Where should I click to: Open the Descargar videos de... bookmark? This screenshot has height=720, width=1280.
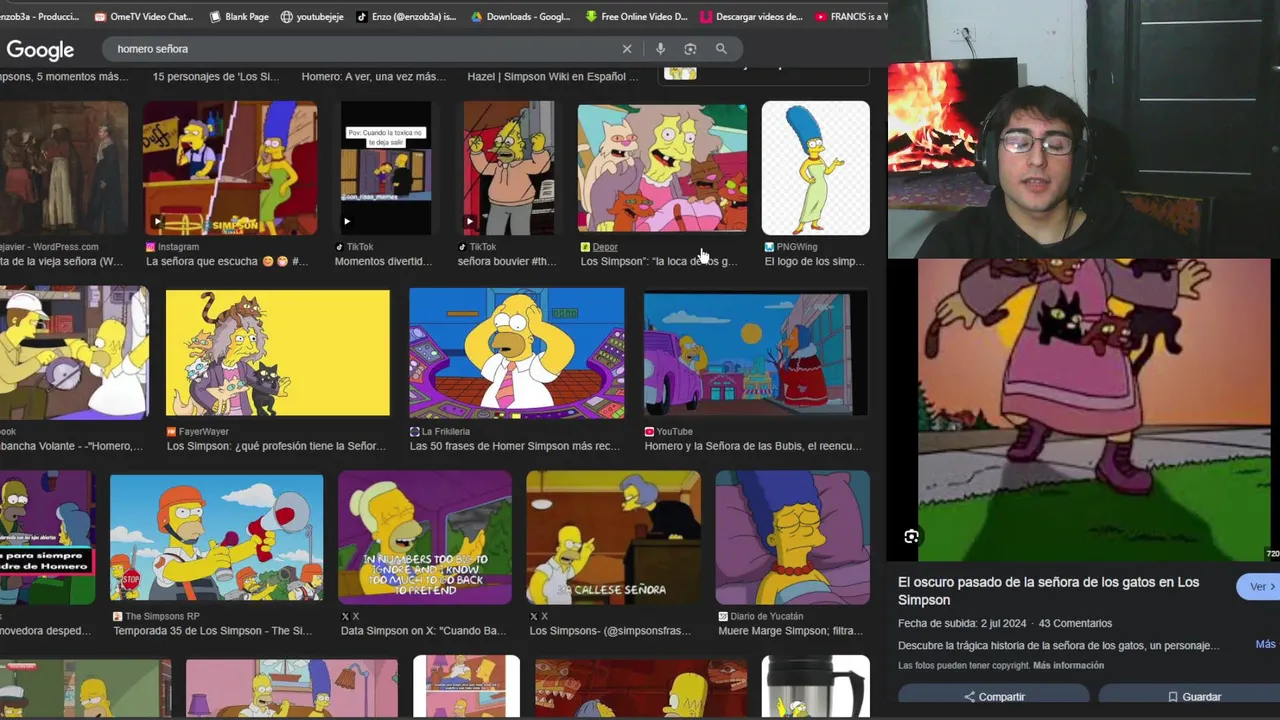[751, 17]
